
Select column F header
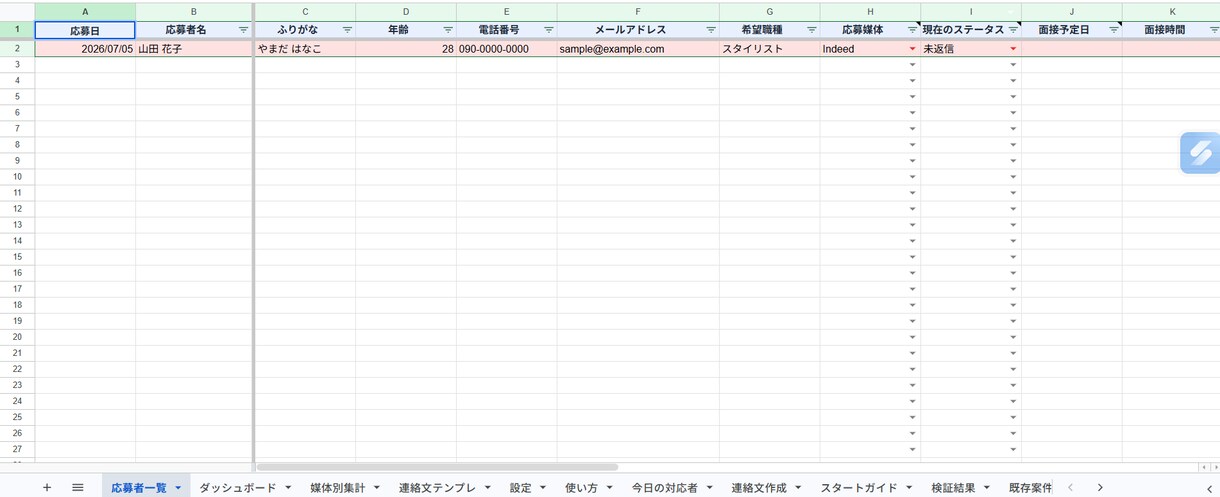[x=638, y=11]
